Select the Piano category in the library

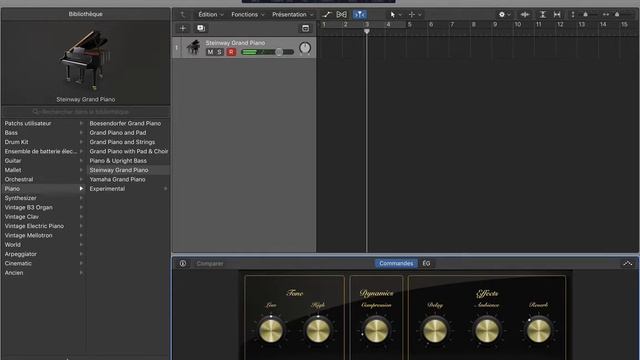44,189
